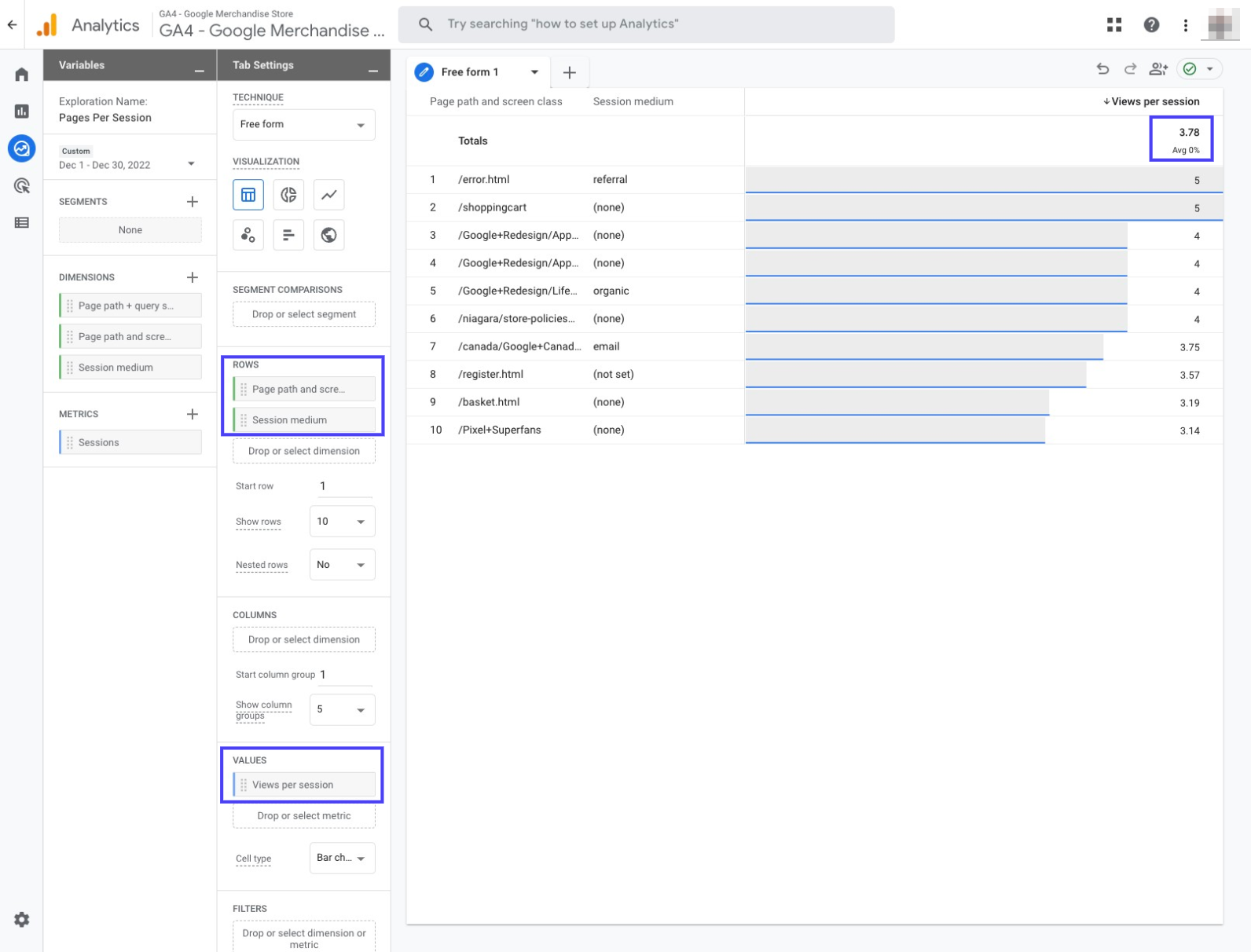Viewport: 1251px width, 952px height.
Task: Open the Help question mark icon
Action: [x=1150, y=25]
